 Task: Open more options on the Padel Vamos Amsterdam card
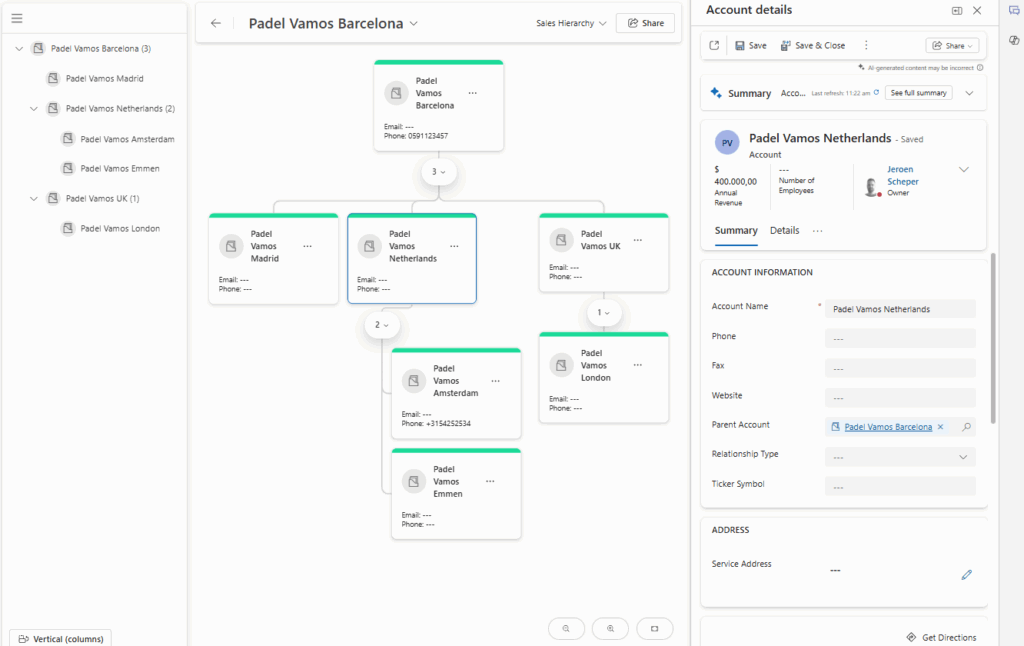pos(495,381)
